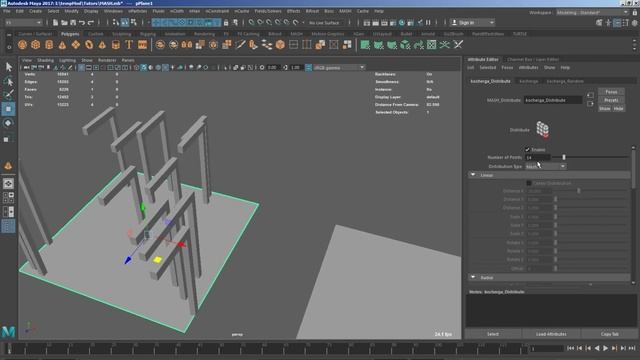Image resolution: width=640 pixels, height=360 pixels.
Task: Switch to the Sculpting shelf tab
Action: 122,34
